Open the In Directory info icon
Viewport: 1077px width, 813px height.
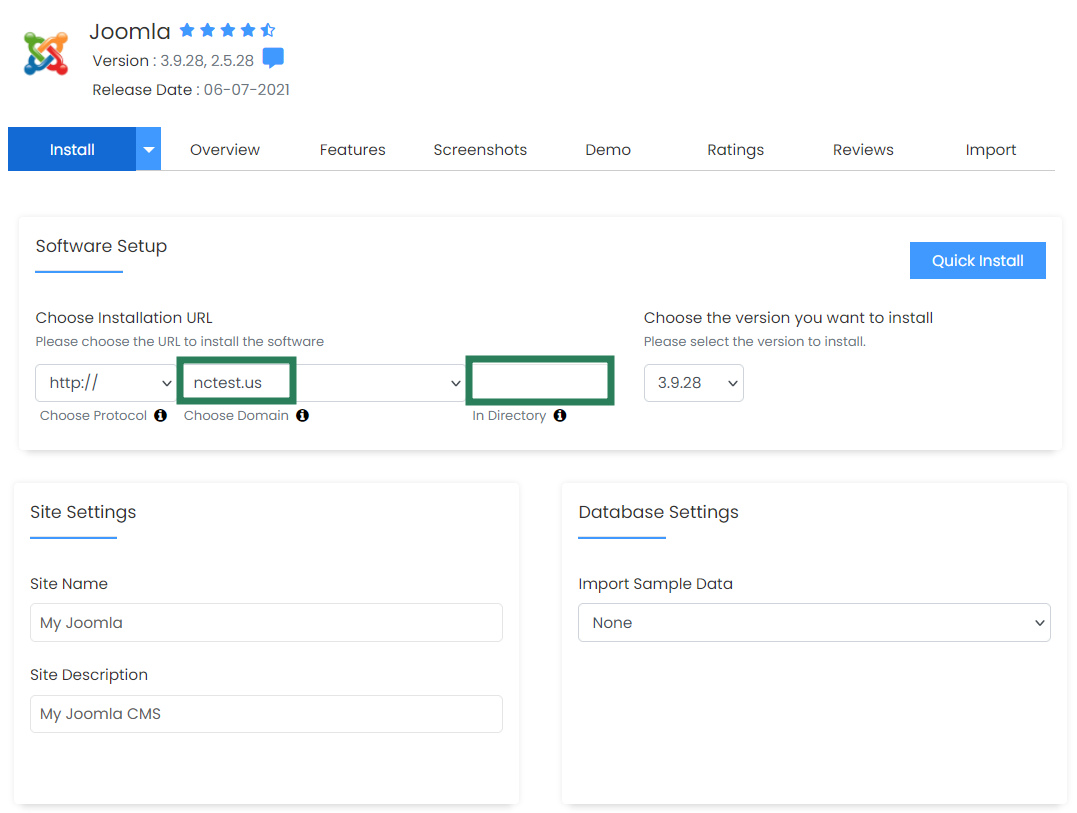560,415
